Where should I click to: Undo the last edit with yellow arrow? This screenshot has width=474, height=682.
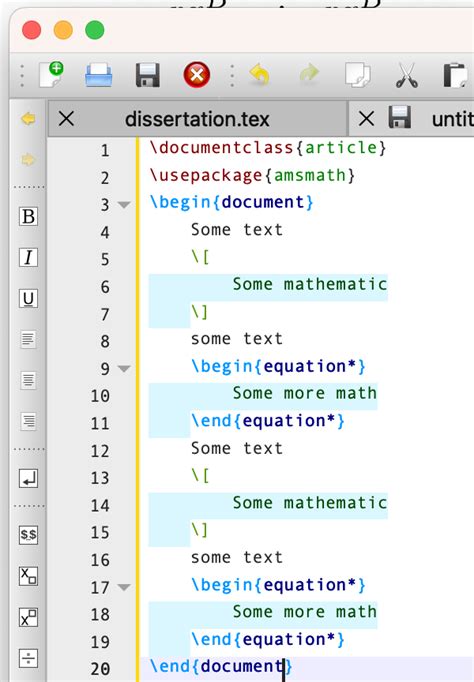pyautogui.click(x=260, y=75)
